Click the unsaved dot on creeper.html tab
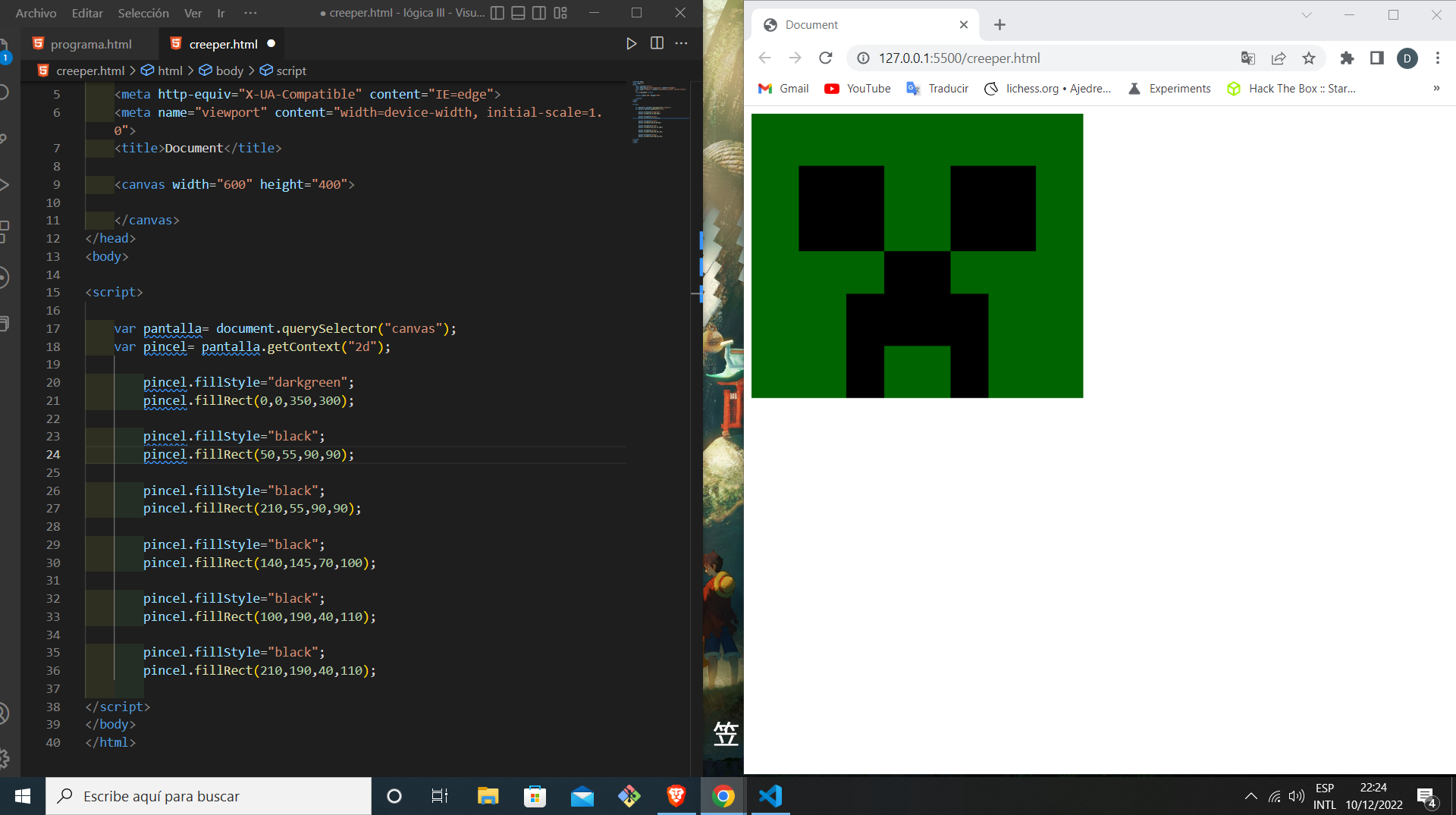1456x815 pixels. tap(271, 43)
